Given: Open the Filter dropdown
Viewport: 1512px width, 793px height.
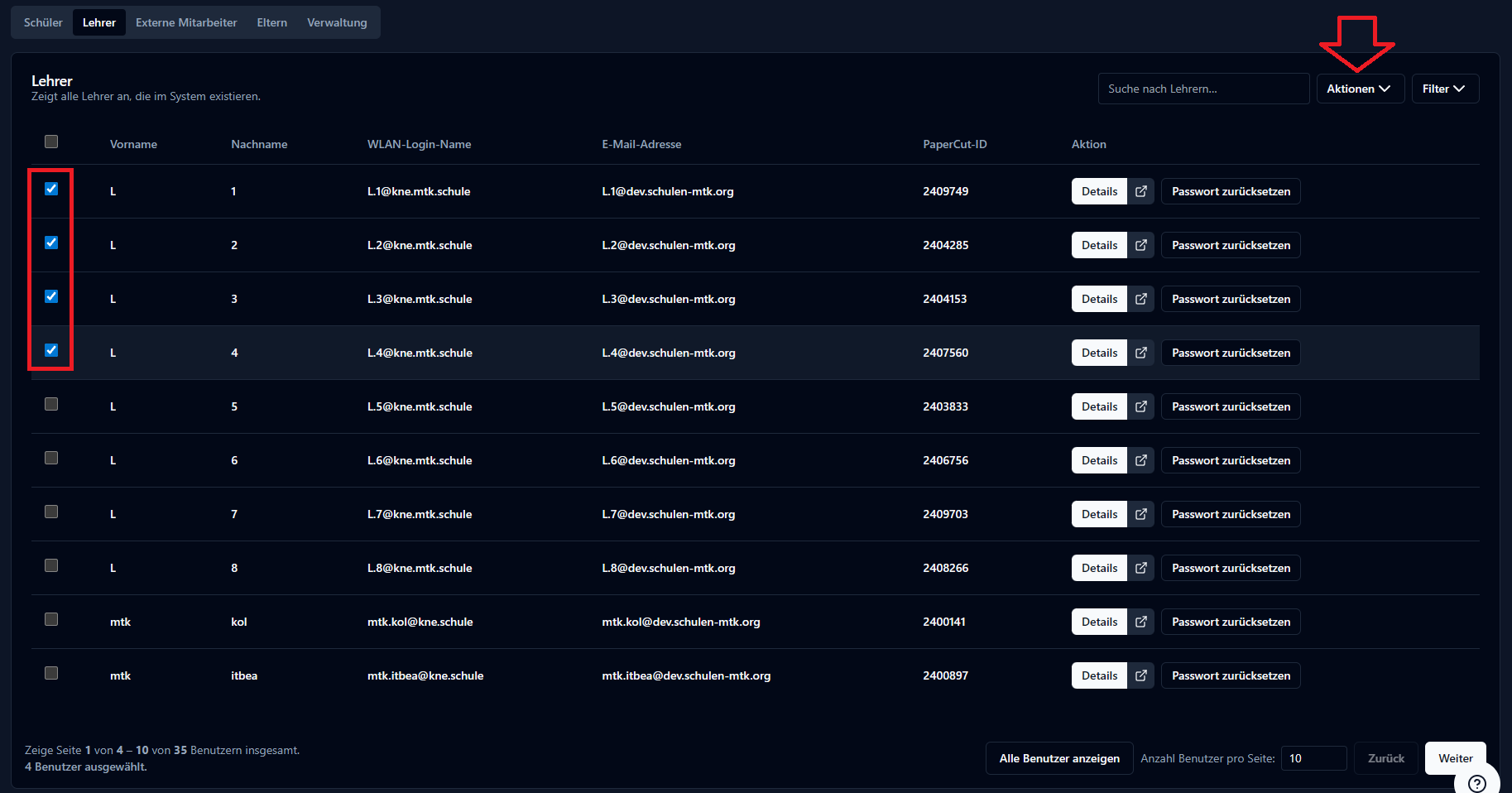Looking at the screenshot, I should (x=1444, y=89).
